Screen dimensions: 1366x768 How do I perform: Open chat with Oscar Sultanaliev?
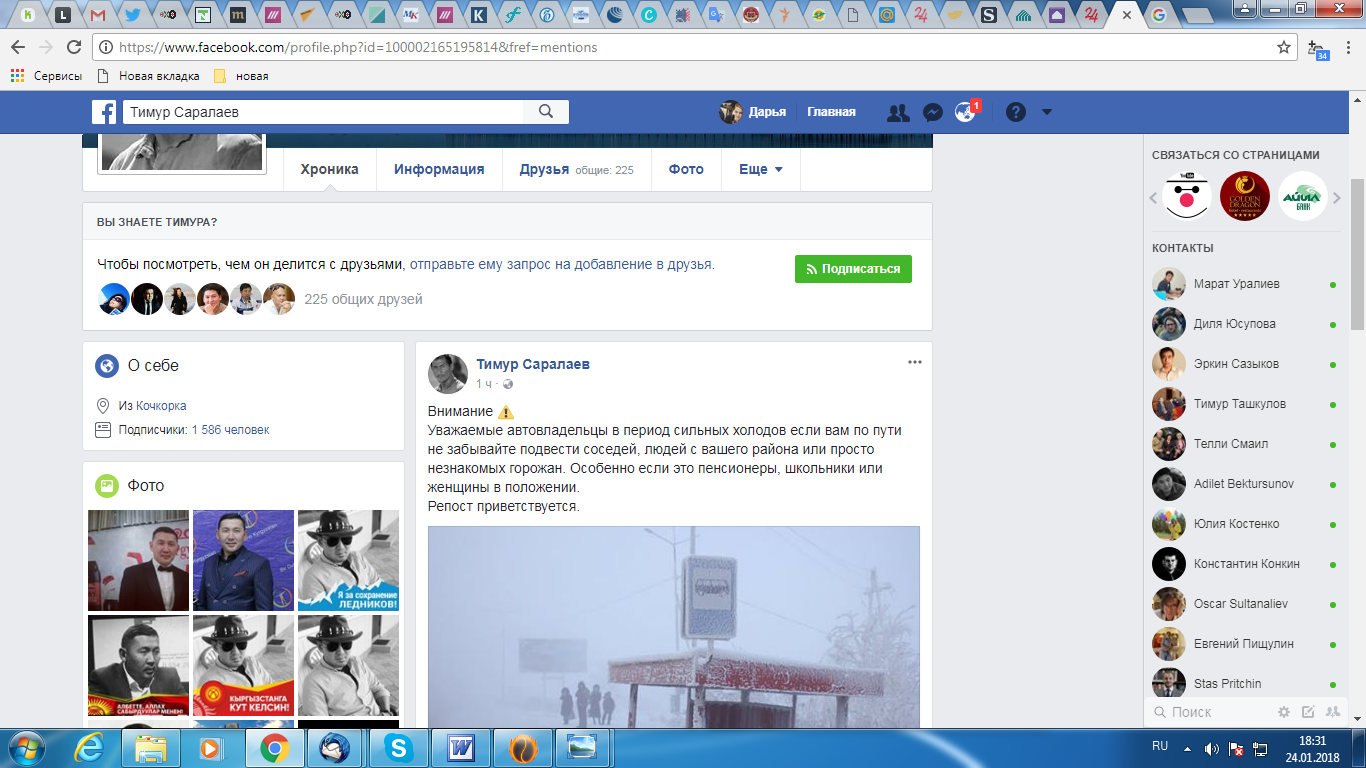[1245, 604]
